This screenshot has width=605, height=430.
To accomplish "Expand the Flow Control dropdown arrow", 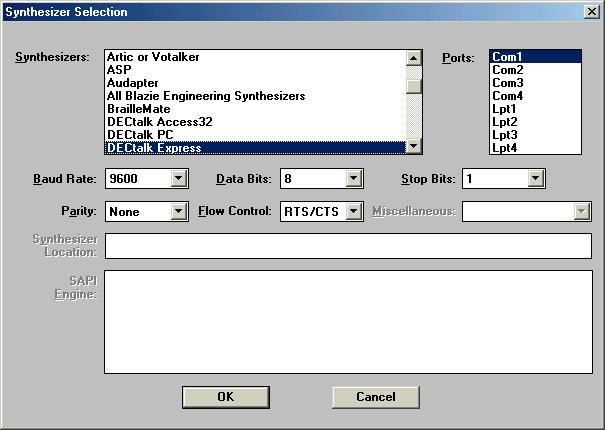I will pos(353,211).
